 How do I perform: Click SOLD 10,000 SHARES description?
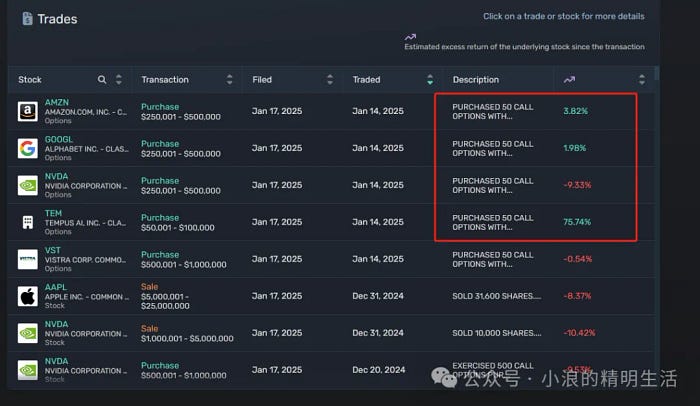coord(497,333)
